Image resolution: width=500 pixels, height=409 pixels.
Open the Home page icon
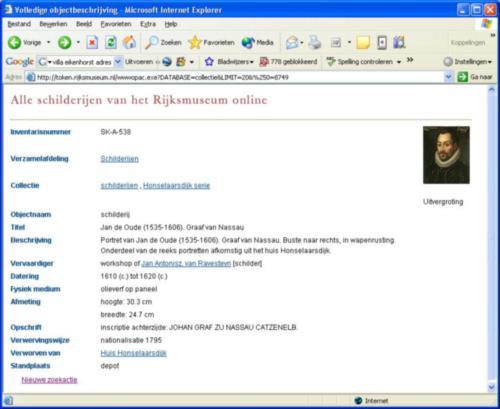coord(129,42)
